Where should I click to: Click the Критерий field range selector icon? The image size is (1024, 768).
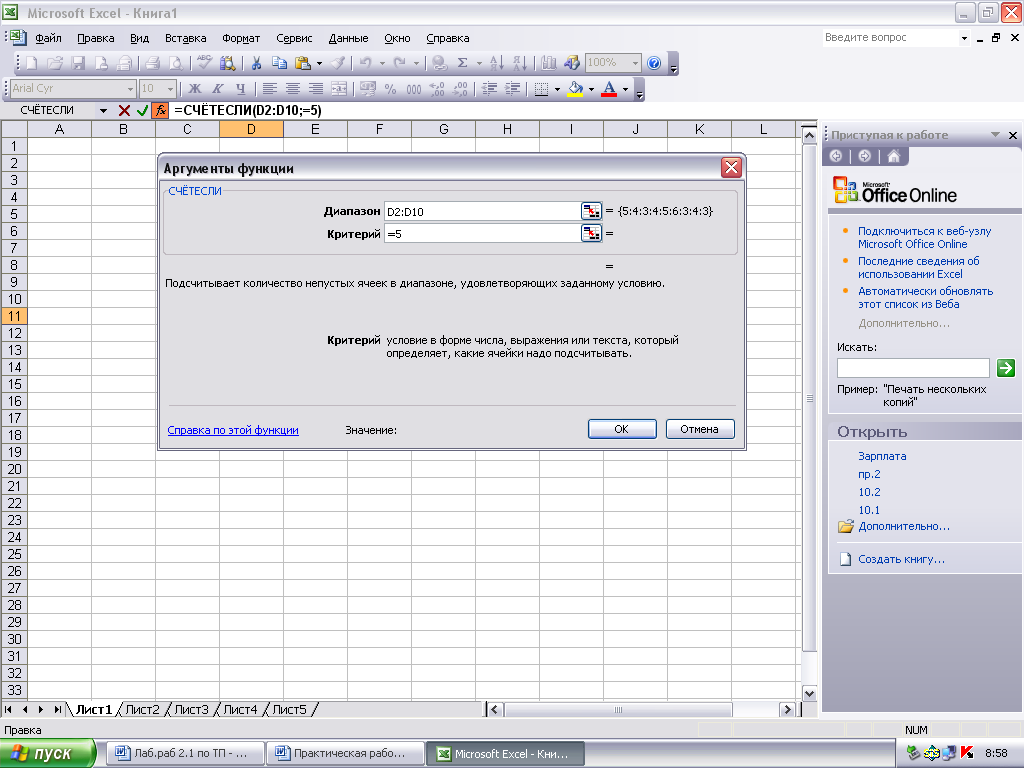(591, 233)
